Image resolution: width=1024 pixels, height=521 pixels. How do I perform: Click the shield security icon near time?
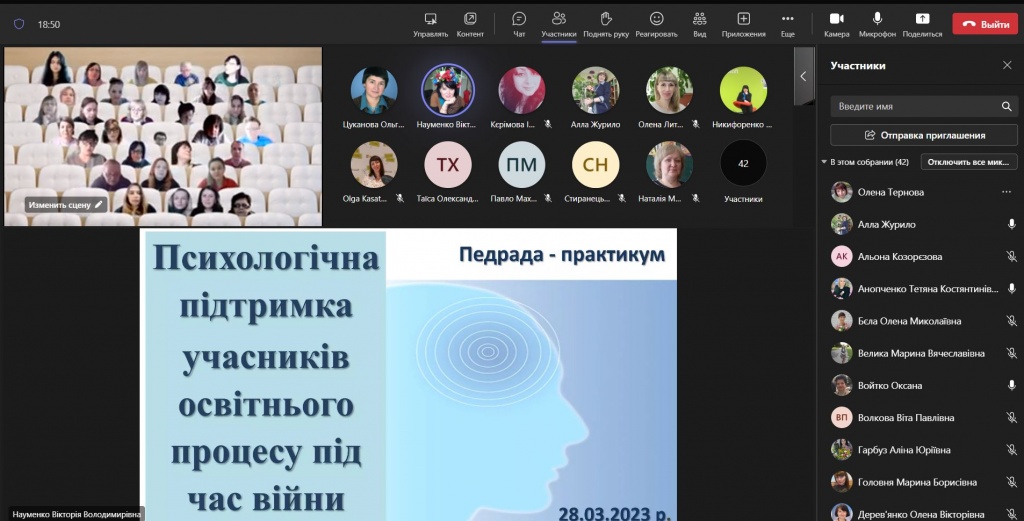[19, 24]
